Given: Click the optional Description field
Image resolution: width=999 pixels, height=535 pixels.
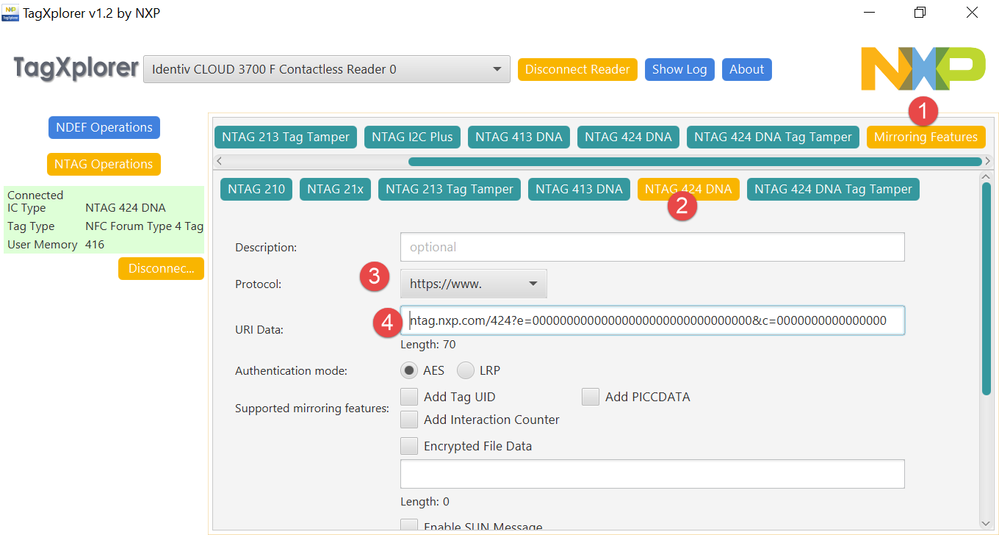Looking at the screenshot, I should [652, 247].
